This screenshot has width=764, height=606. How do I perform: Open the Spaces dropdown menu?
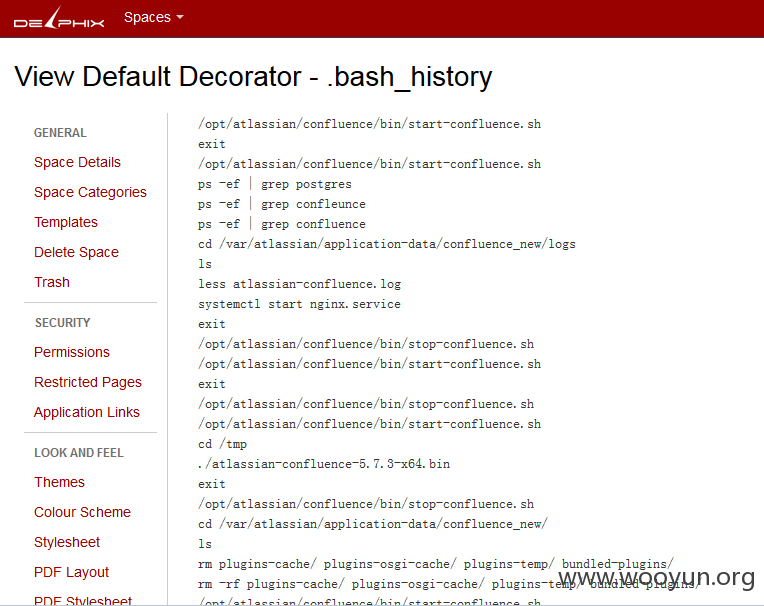(x=153, y=18)
